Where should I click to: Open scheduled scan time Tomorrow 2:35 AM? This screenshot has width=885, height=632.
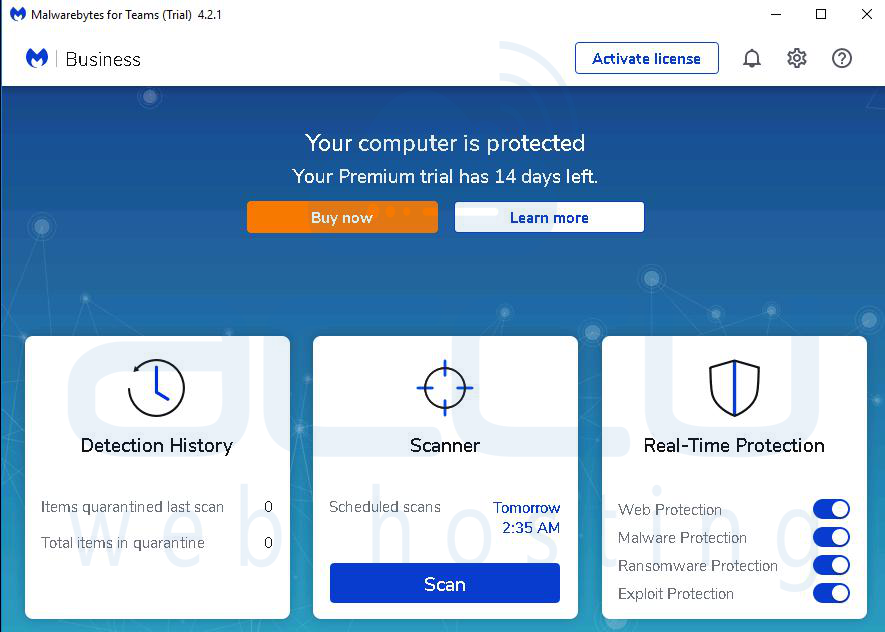(527, 517)
